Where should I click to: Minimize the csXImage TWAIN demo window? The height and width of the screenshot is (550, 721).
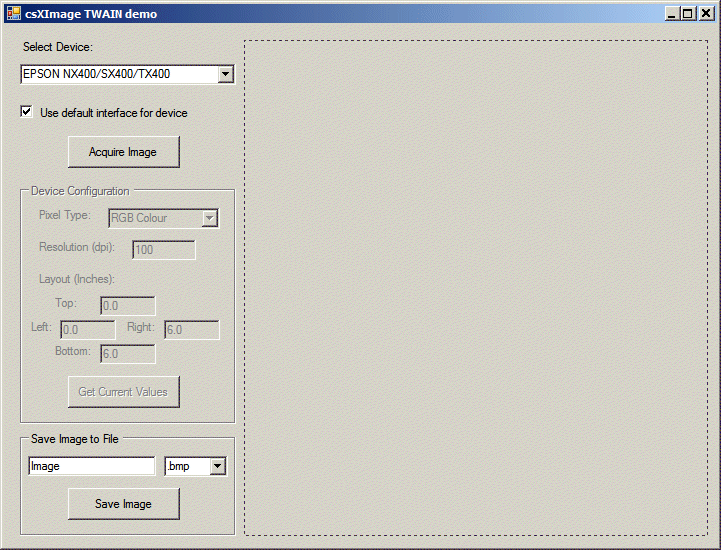[672, 13]
